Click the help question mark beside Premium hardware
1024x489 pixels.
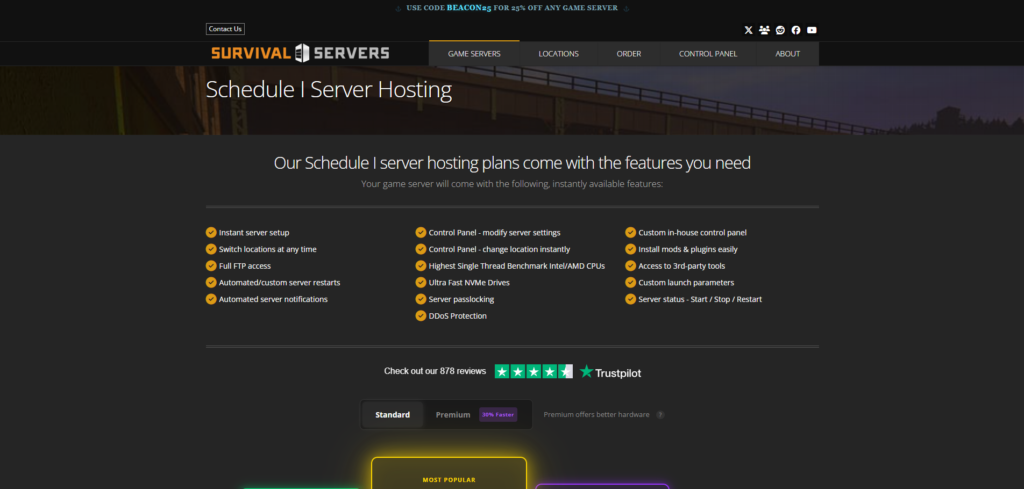tap(660, 415)
